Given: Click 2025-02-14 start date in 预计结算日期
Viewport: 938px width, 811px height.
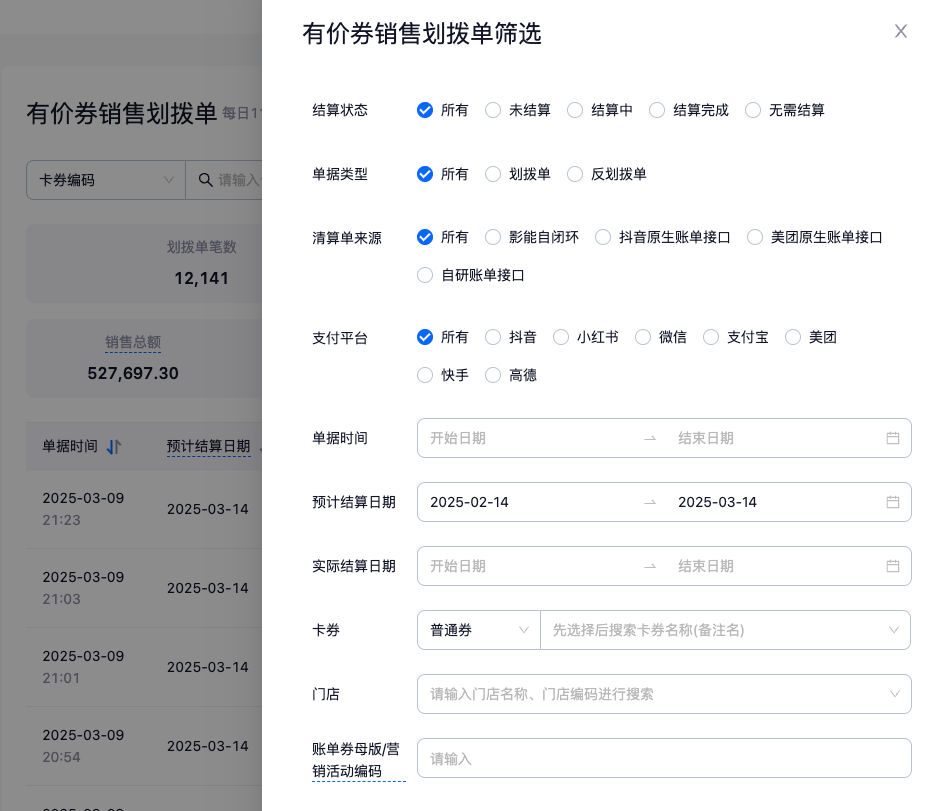Looking at the screenshot, I should click(x=470, y=502).
